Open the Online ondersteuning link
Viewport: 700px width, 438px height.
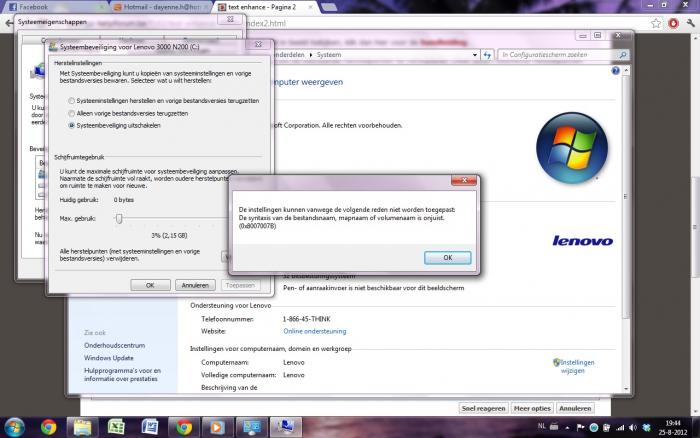coord(315,331)
